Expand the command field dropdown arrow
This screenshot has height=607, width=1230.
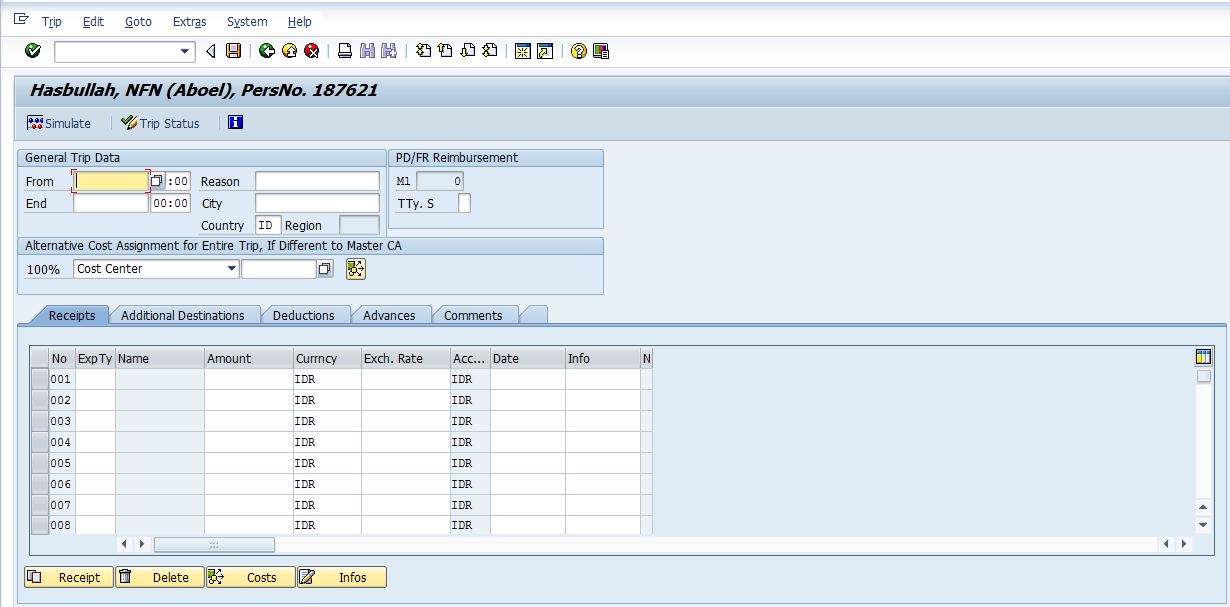pos(185,50)
